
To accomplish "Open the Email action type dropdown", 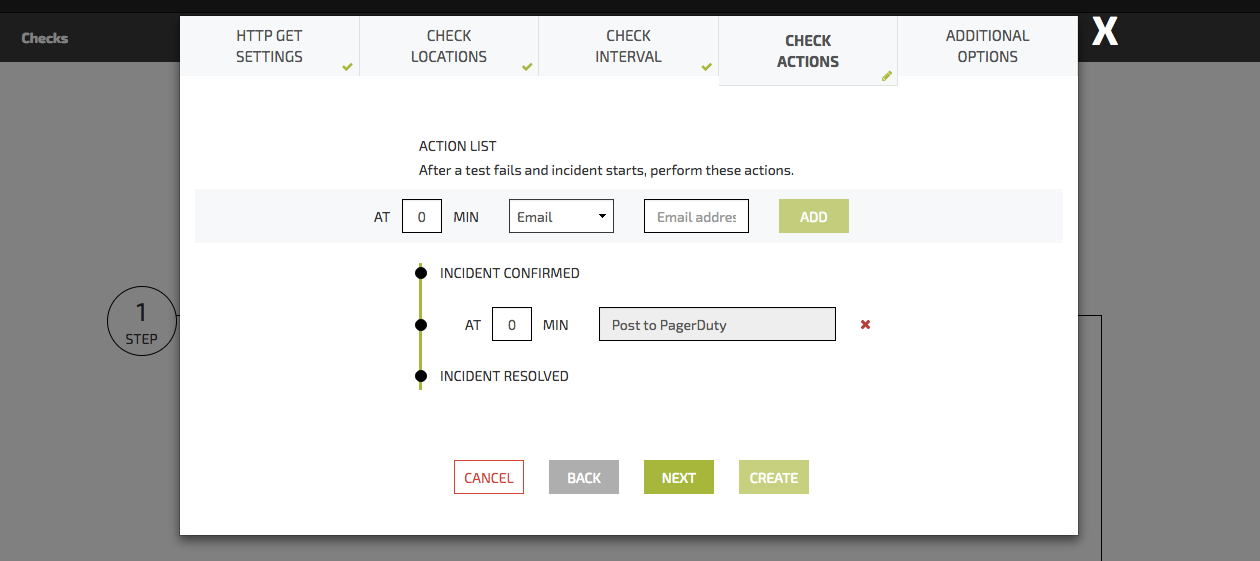I will [x=561, y=216].
